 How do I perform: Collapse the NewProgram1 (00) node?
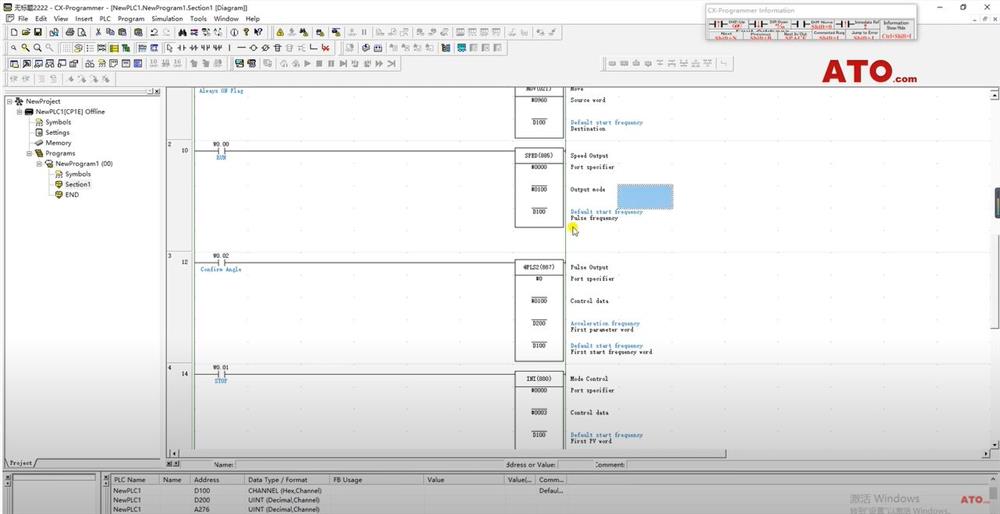coord(40,164)
